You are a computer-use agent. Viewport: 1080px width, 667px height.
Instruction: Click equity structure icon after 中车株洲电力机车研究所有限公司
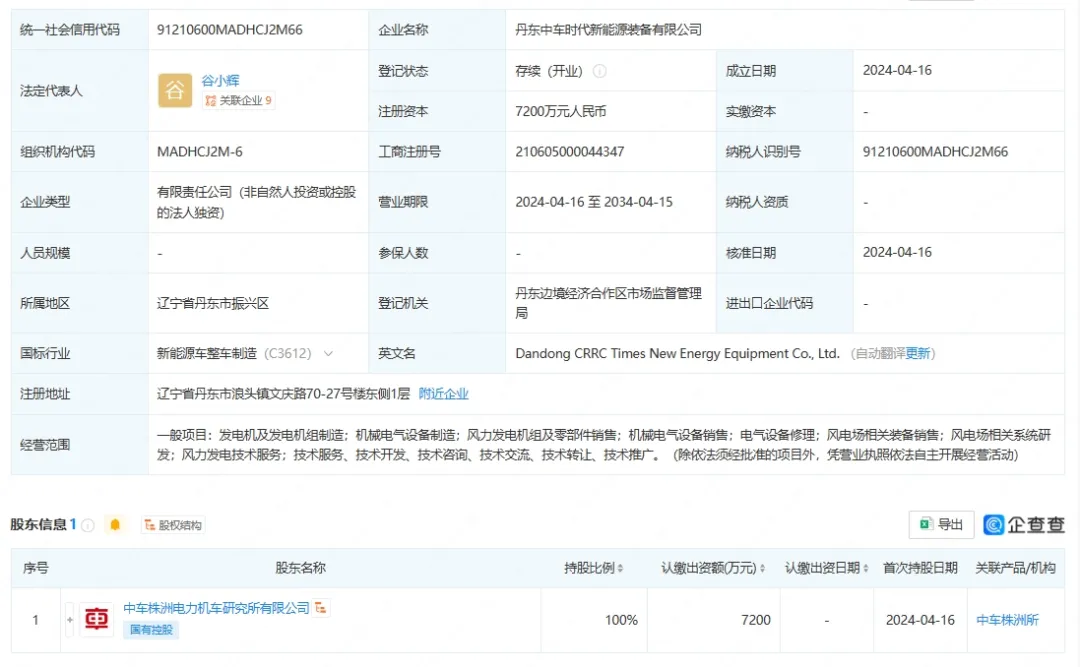[x=321, y=608]
